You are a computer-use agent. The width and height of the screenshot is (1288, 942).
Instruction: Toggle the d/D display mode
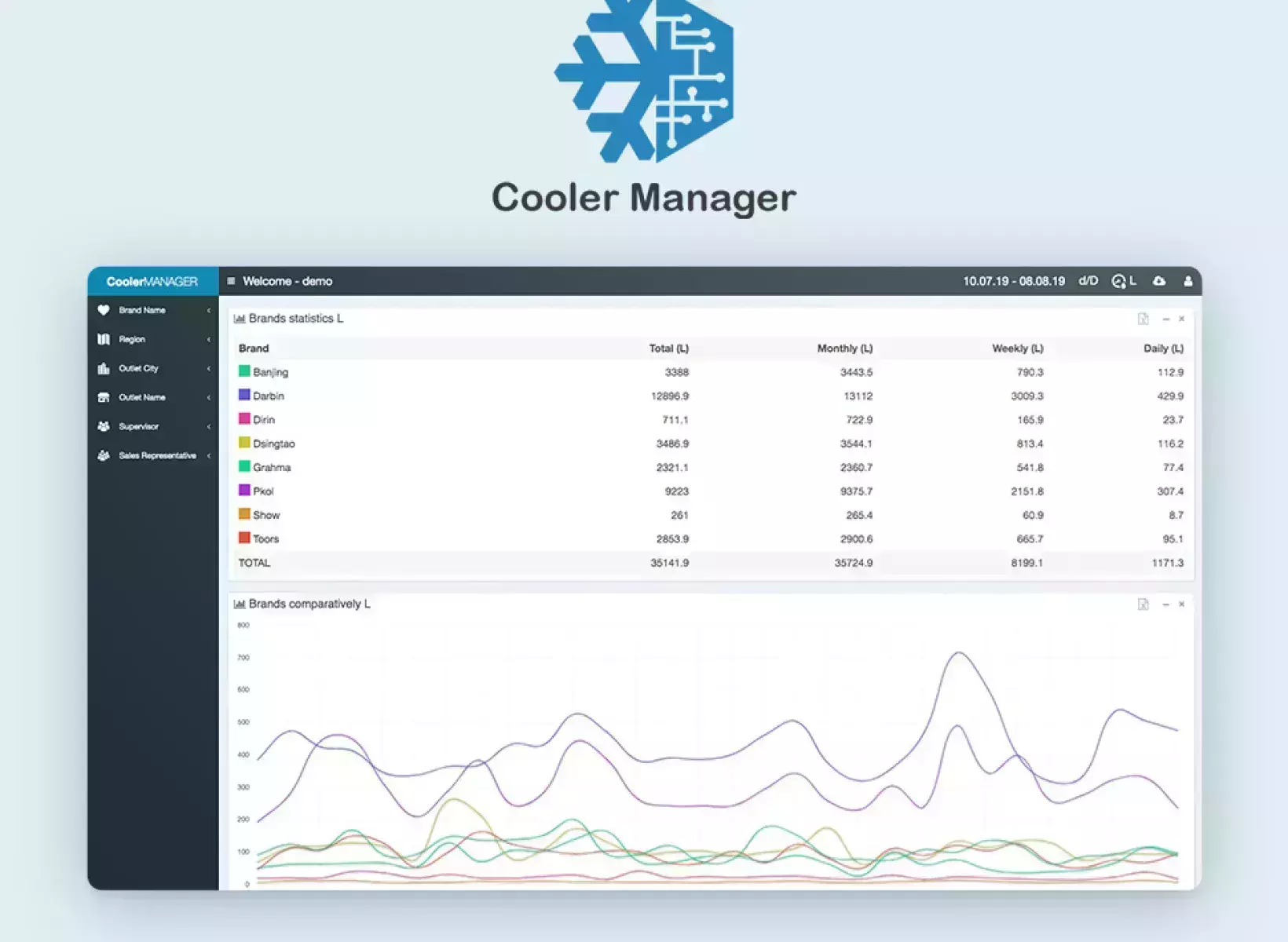pyautogui.click(x=1088, y=281)
